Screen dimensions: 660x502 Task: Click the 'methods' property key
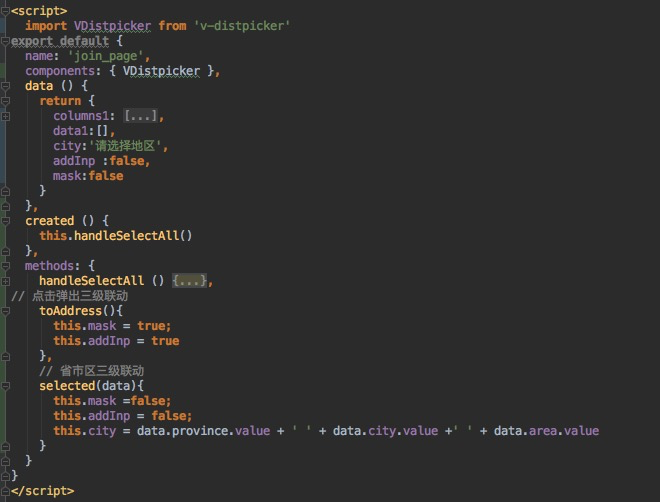click(50, 266)
